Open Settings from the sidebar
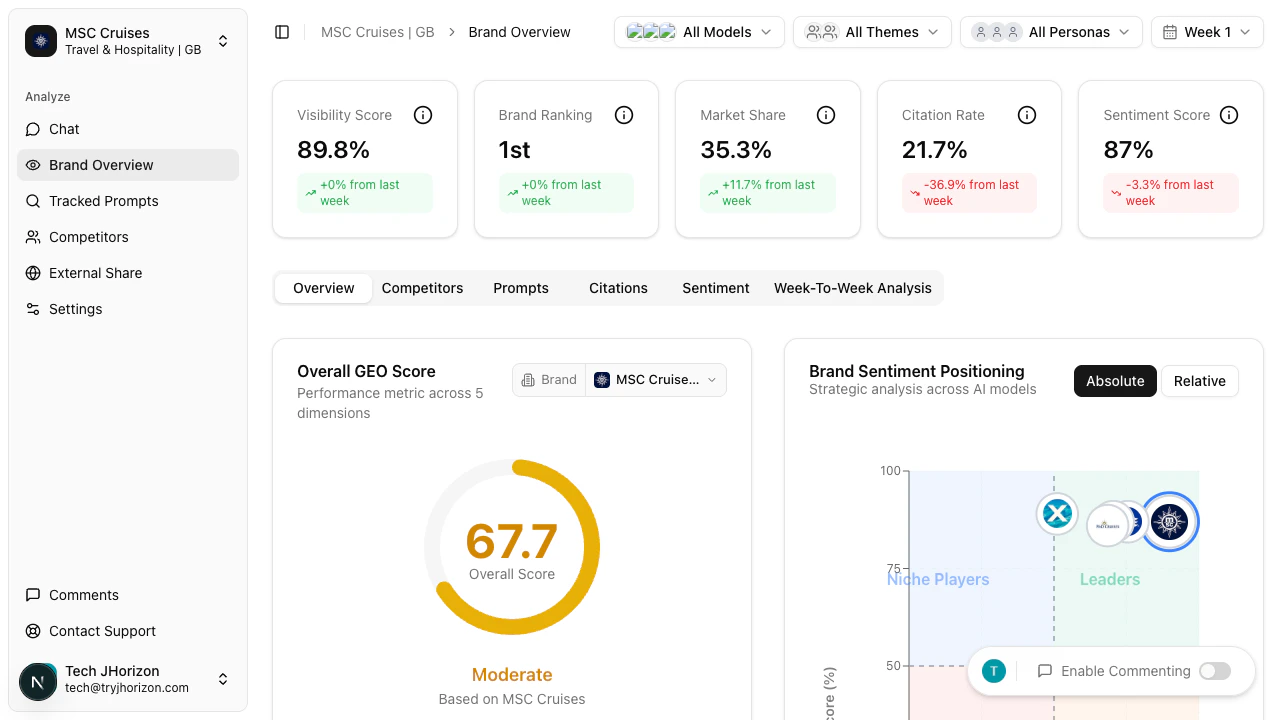 pyautogui.click(x=75, y=309)
